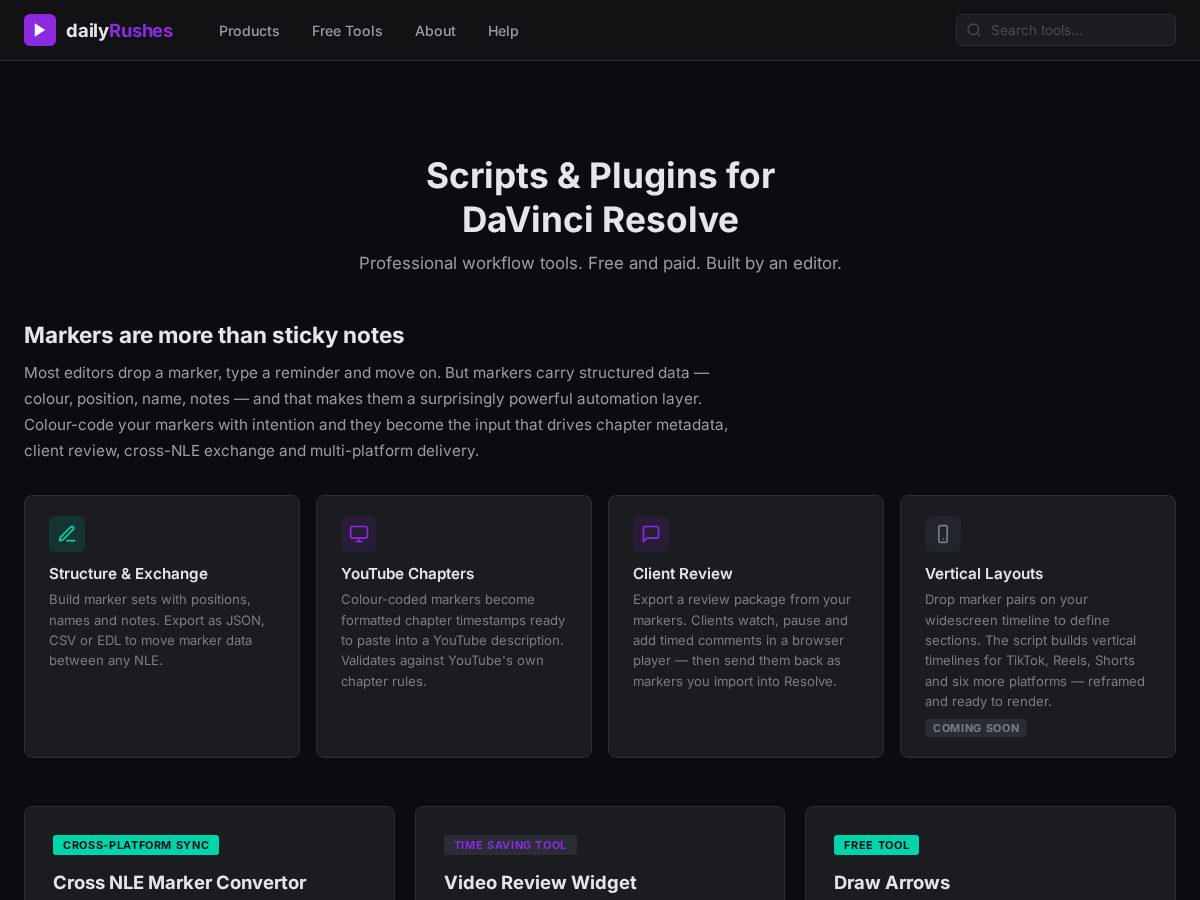Image resolution: width=1200 pixels, height=900 pixels.
Task: Click the Structure & Exchange description text
Action: [x=157, y=630]
